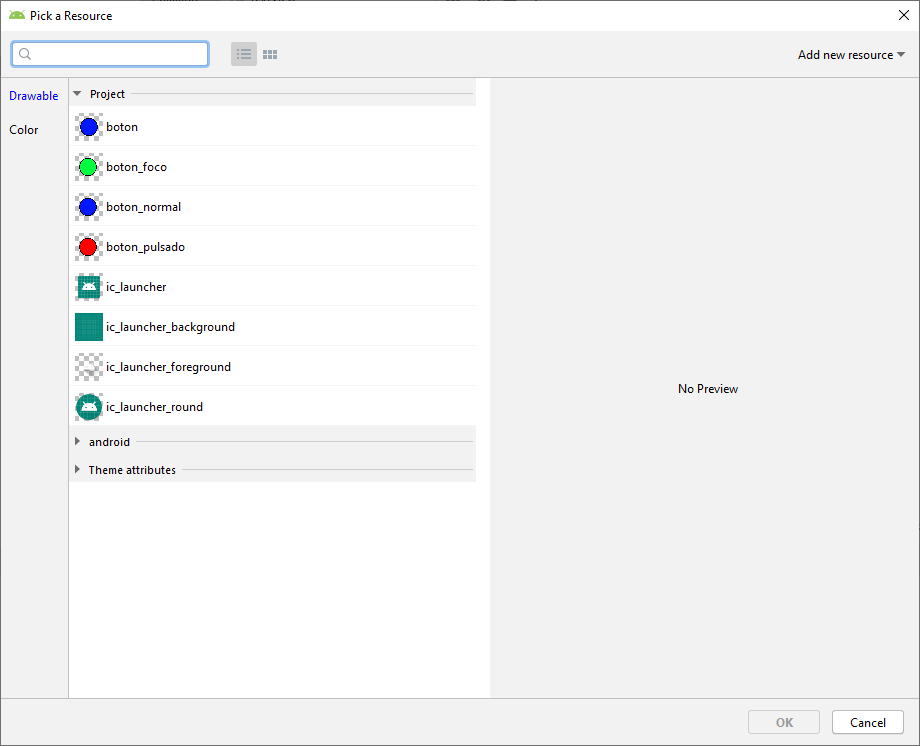Click the blue boton drawable icon
The width and height of the screenshot is (920, 746).
pyautogui.click(x=88, y=127)
